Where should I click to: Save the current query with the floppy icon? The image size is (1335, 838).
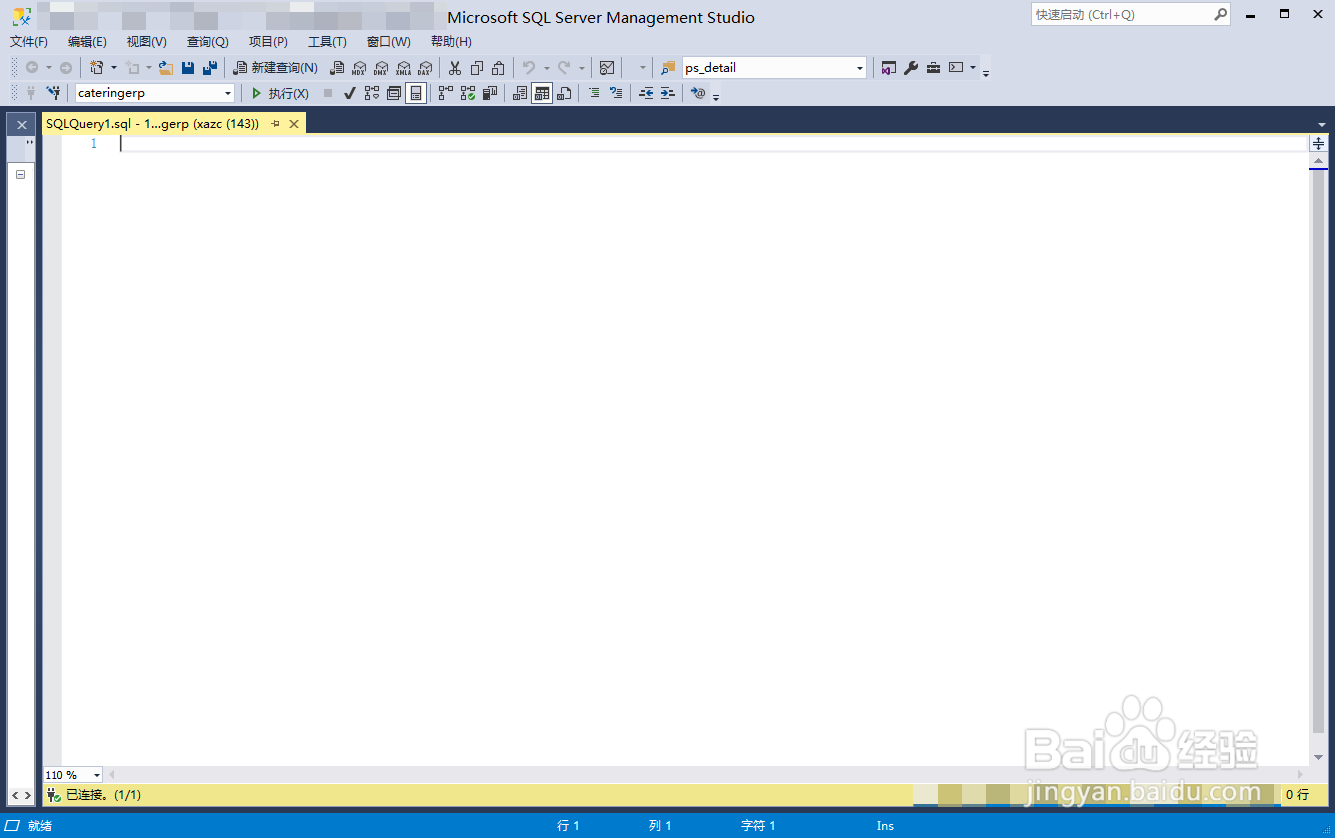point(188,68)
